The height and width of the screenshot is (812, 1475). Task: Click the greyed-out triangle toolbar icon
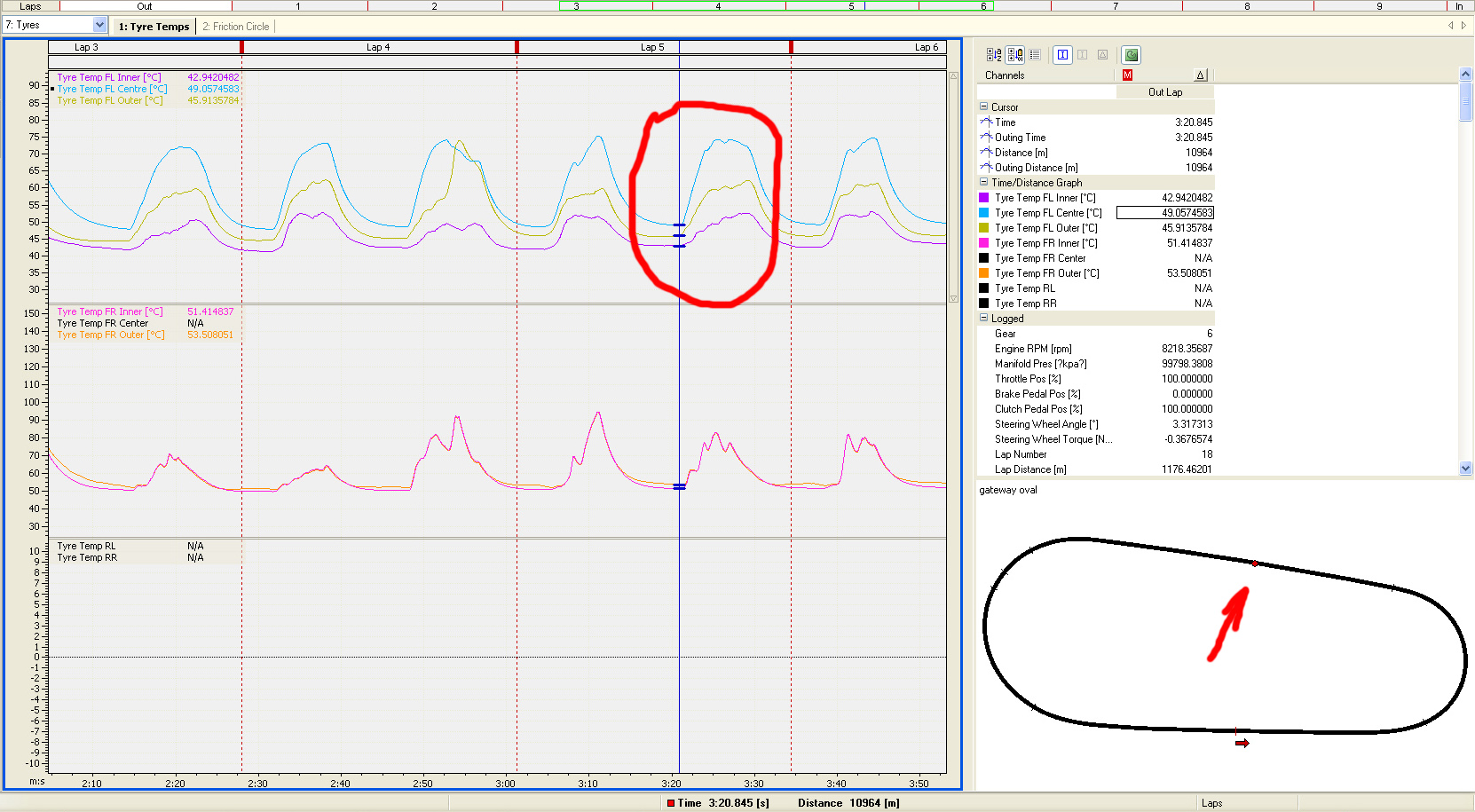tap(1102, 55)
